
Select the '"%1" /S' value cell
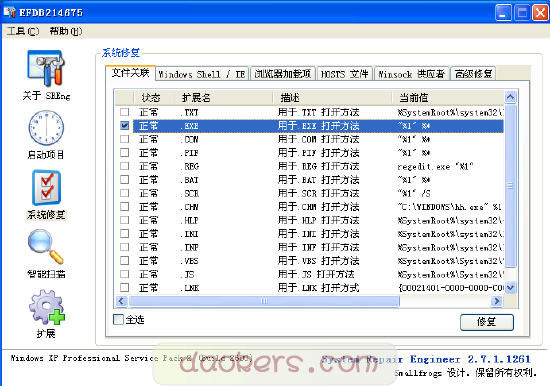click(x=414, y=193)
